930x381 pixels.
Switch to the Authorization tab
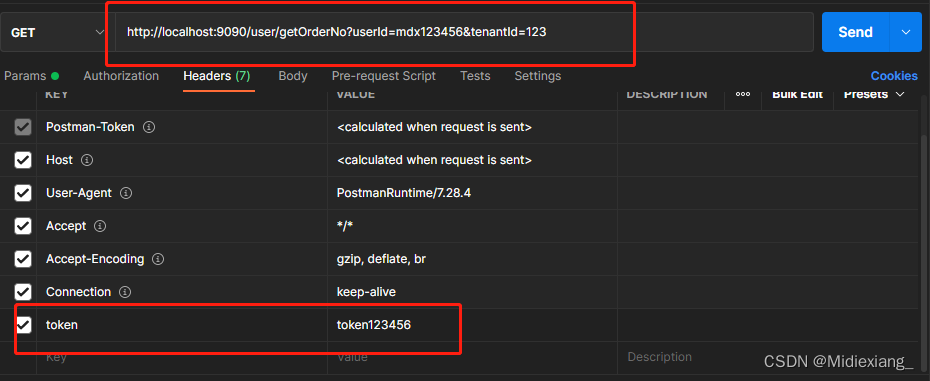pos(121,76)
